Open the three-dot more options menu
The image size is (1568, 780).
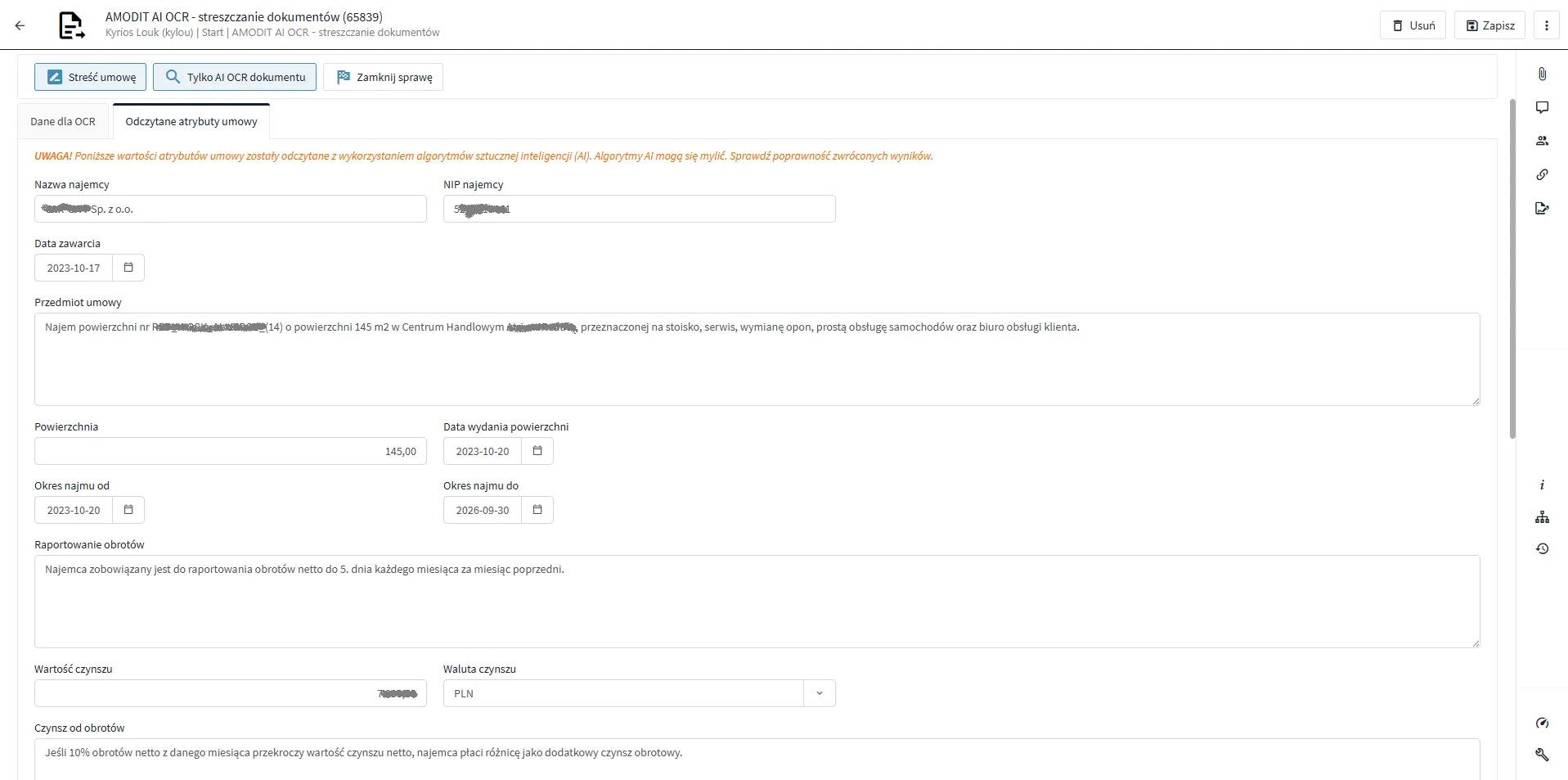coord(1546,25)
